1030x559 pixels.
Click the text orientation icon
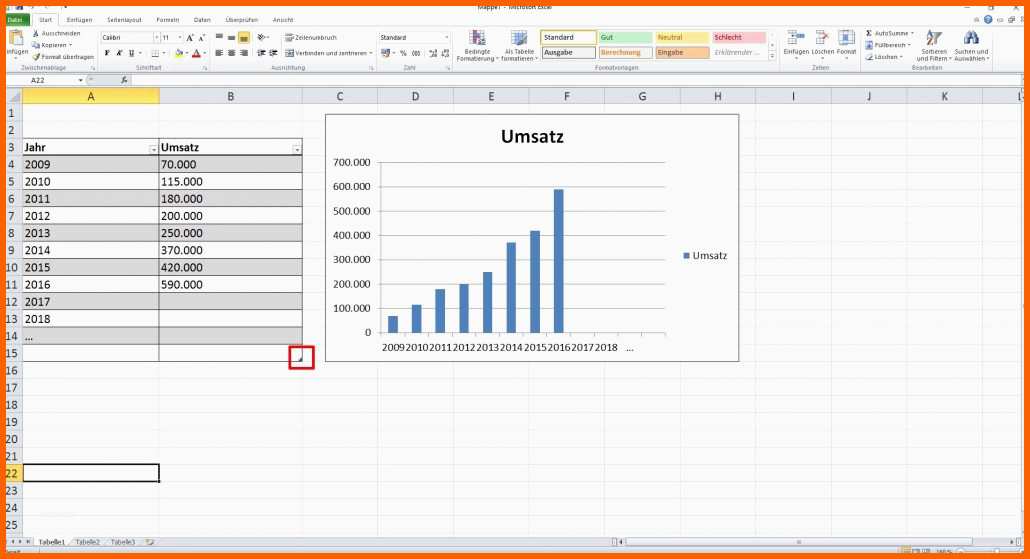tap(262, 38)
